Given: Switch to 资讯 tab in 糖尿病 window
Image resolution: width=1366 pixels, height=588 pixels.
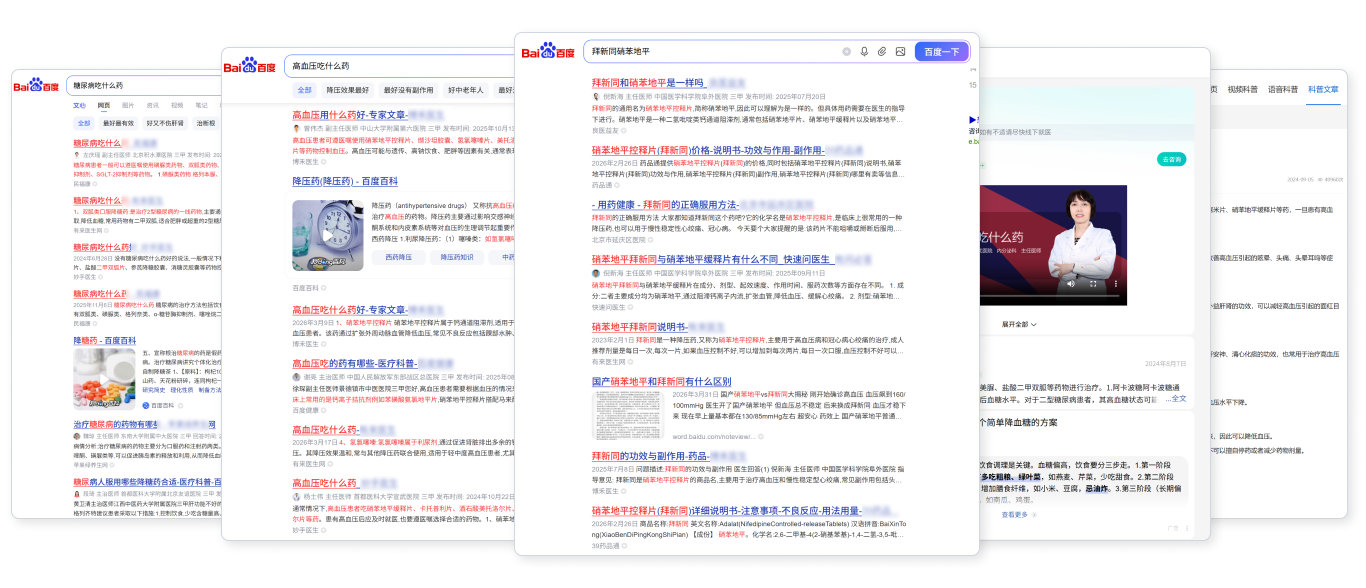Looking at the screenshot, I should coord(153,105).
